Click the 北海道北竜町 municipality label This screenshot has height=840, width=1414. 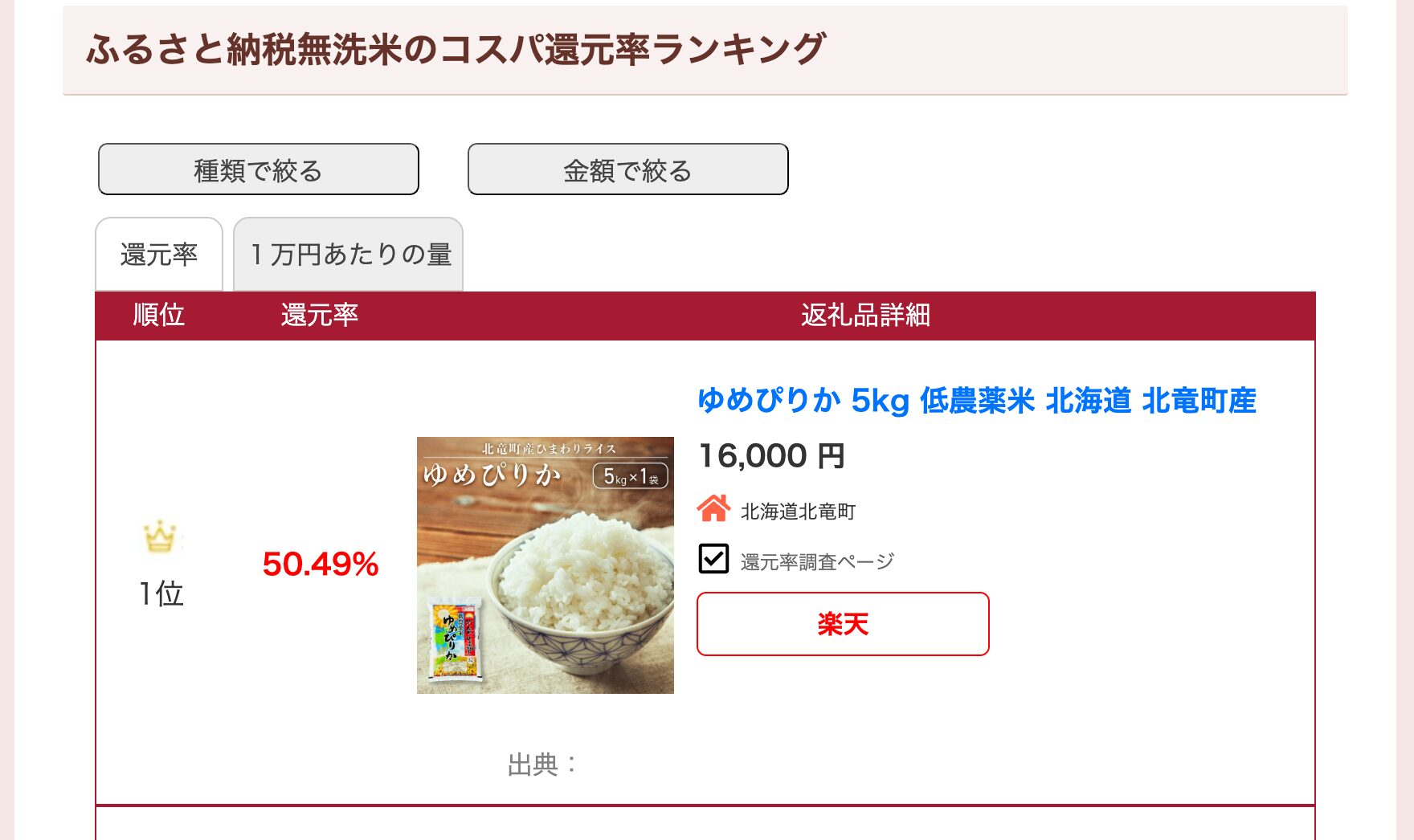point(798,511)
